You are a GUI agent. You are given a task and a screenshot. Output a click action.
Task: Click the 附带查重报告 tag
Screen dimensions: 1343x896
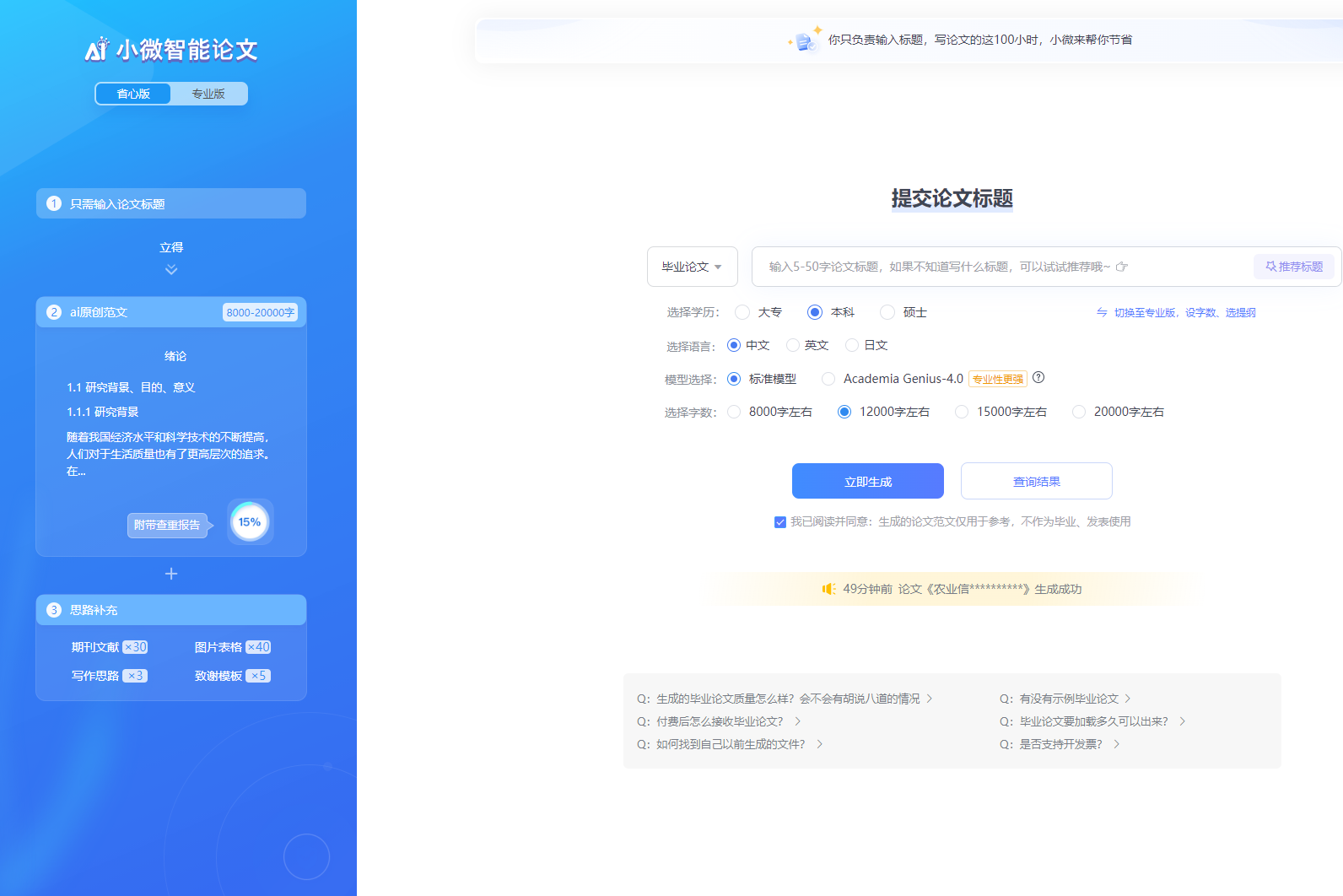click(x=167, y=525)
